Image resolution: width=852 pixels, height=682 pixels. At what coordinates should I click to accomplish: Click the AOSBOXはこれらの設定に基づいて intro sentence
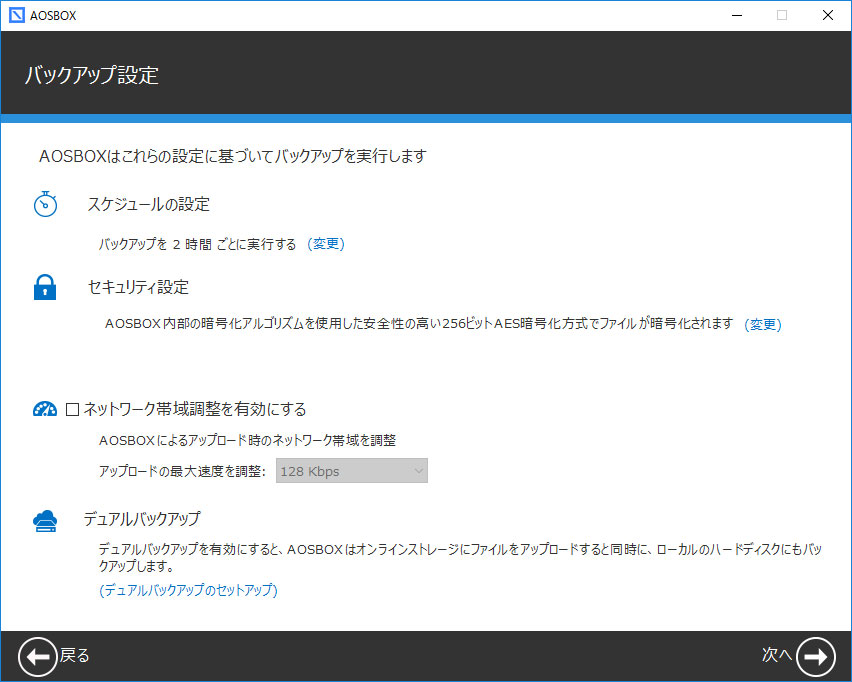tap(233, 157)
